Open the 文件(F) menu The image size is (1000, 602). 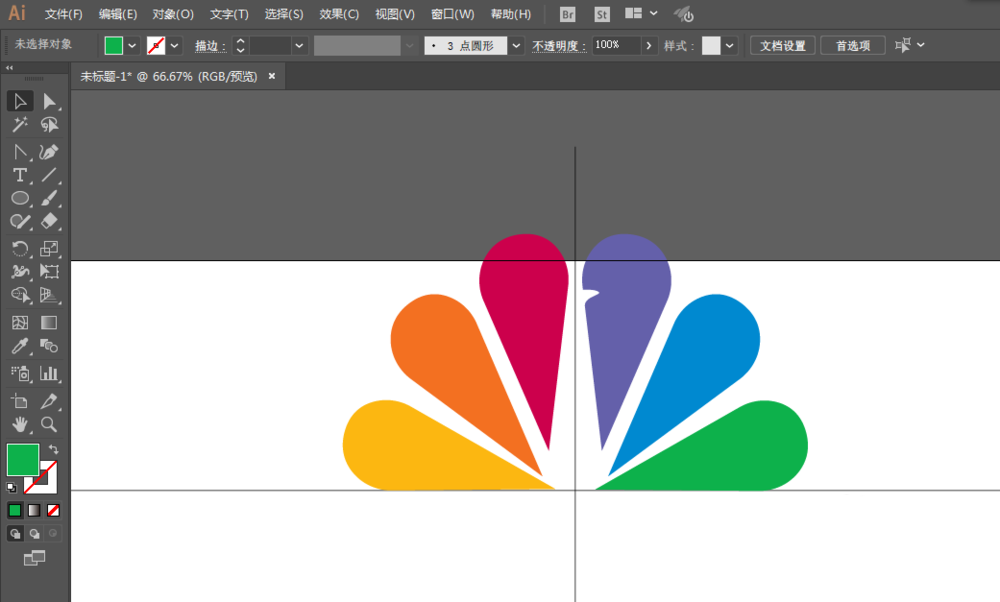[64, 14]
